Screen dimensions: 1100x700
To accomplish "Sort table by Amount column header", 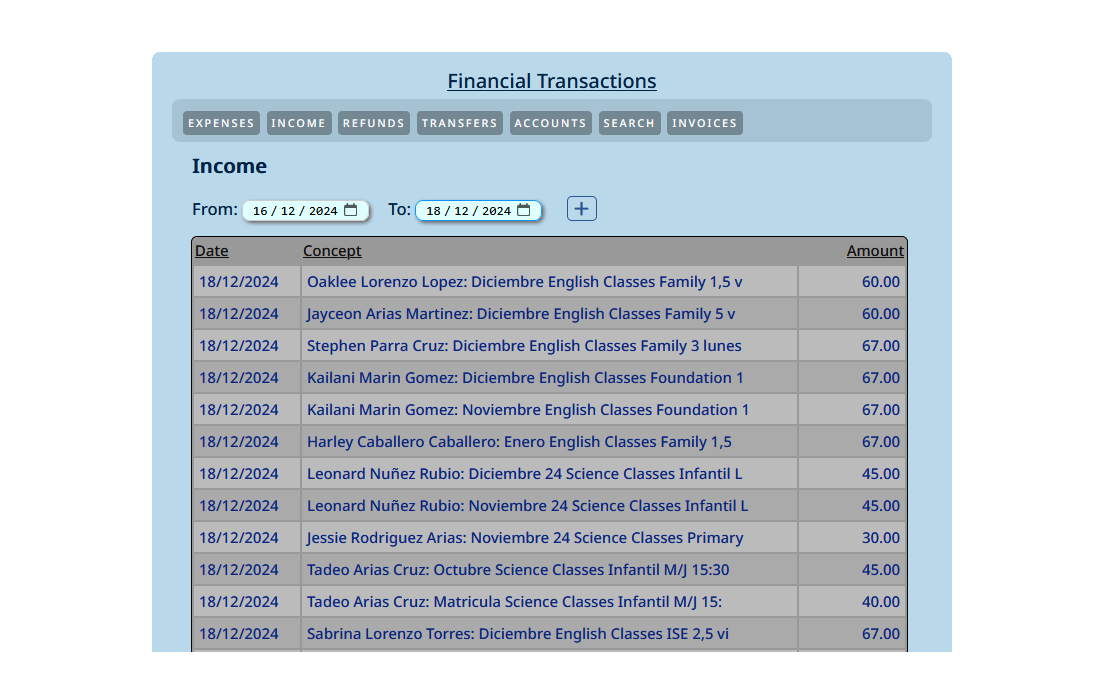I will [875, 251].
